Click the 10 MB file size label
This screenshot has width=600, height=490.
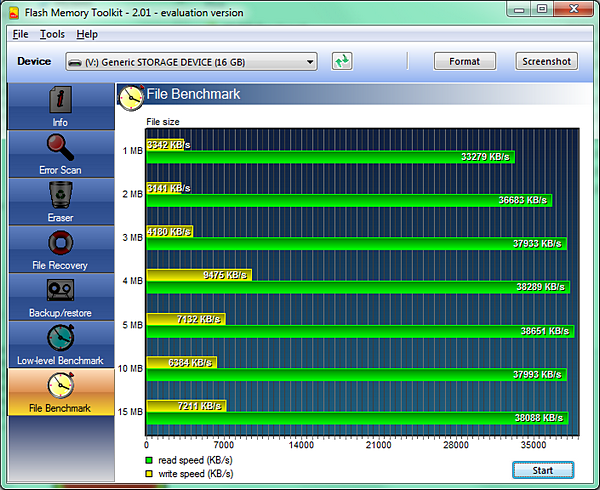point(130,368)
